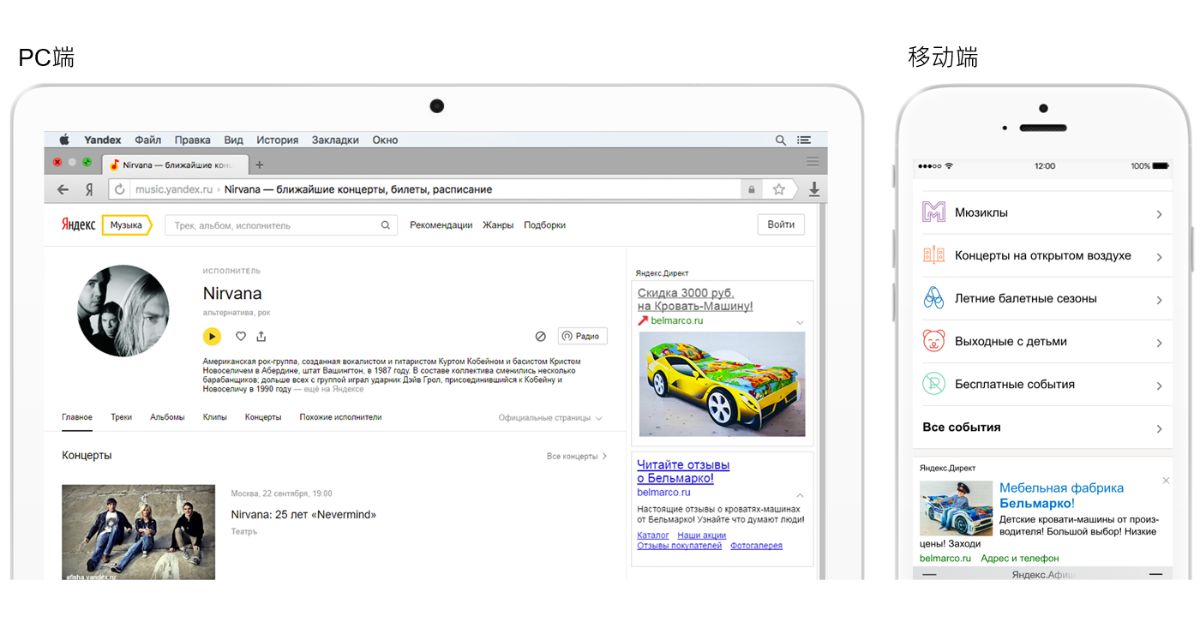Click the red arrow icon beside belmarco.ru
Viewport: 1200px width, 630px height.
(x=643, y=321)
